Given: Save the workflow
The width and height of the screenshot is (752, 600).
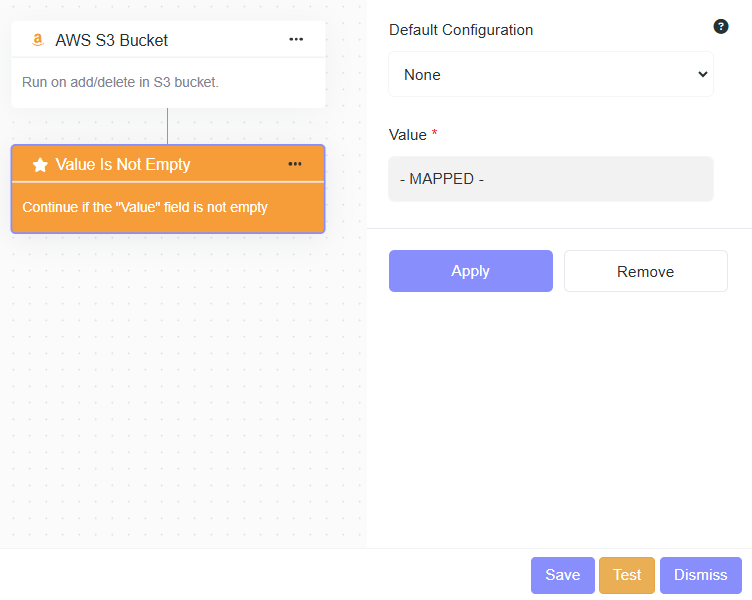Looking at the screenshot, I should [x=562, y=575].
